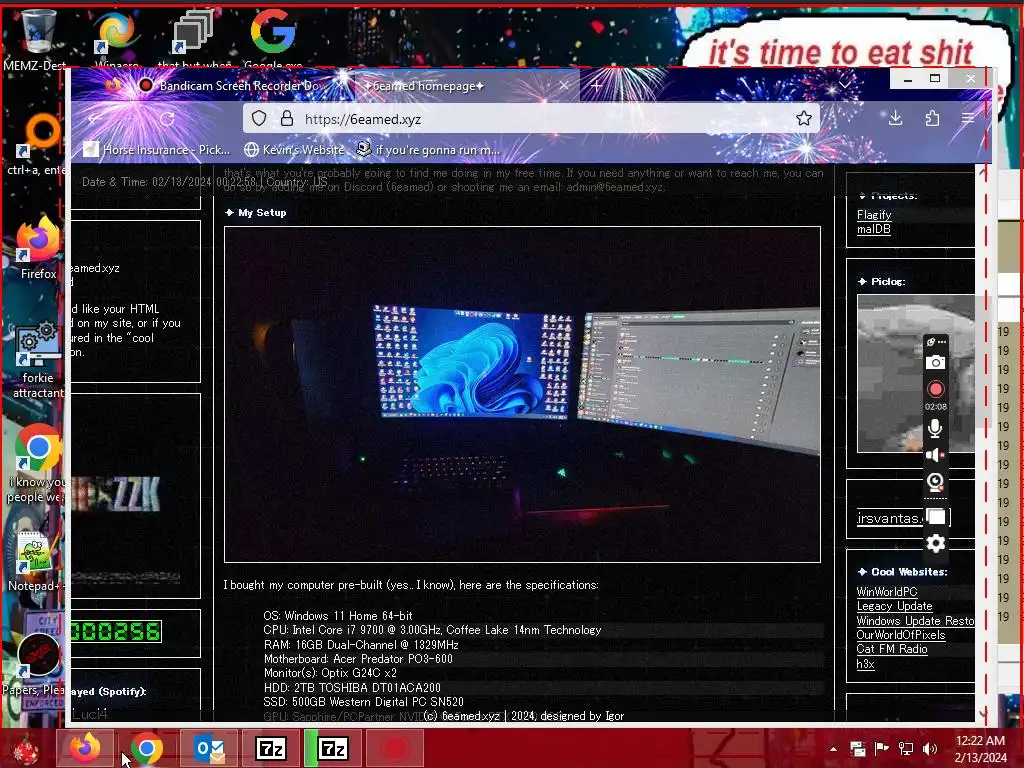Open the malDB project link

coord(873,229)
